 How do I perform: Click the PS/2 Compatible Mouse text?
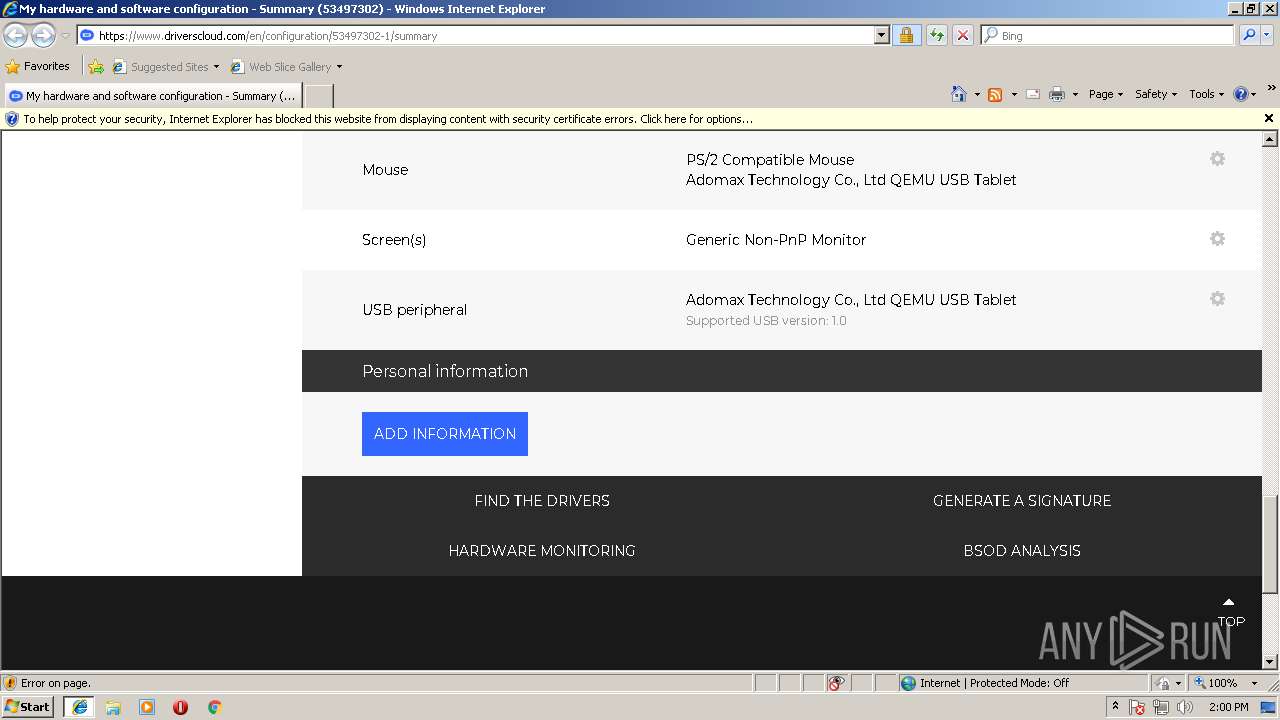770,160
